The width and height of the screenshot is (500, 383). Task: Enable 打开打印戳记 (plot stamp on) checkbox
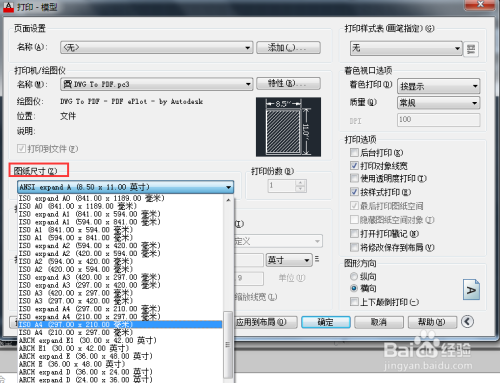354,234
